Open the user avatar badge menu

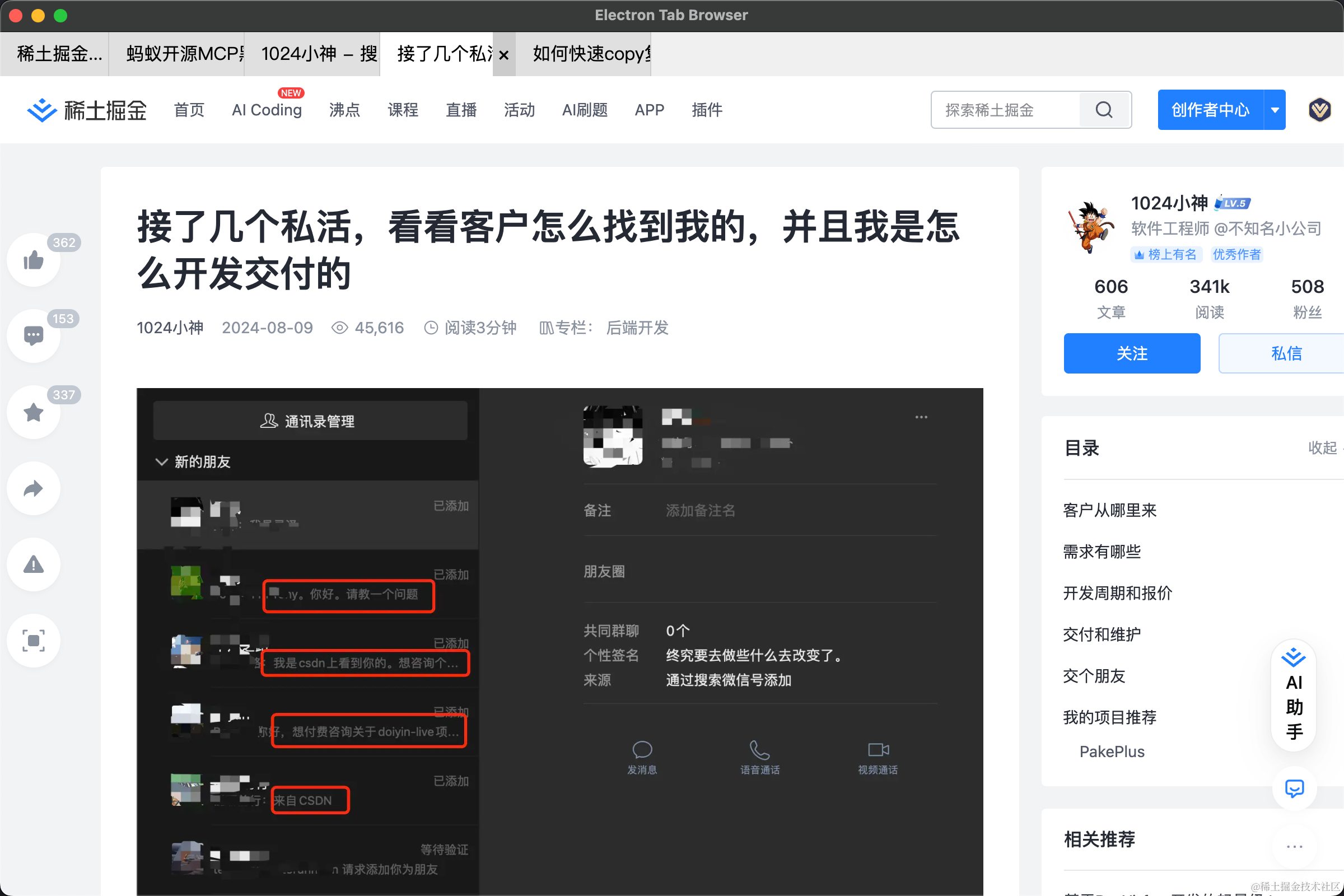click(x=1319, y=110)
